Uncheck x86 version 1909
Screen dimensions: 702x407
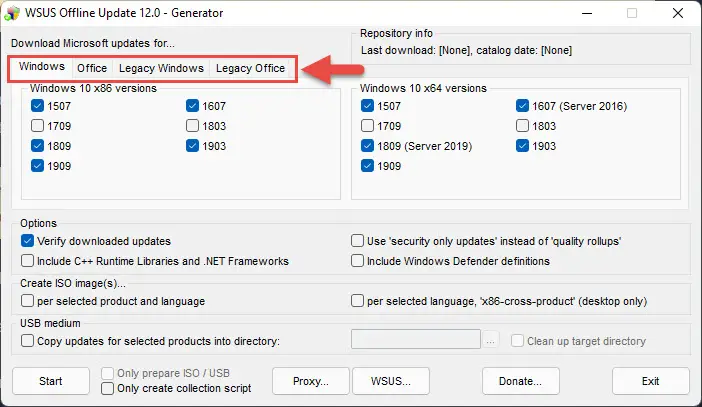pos(37,166)
